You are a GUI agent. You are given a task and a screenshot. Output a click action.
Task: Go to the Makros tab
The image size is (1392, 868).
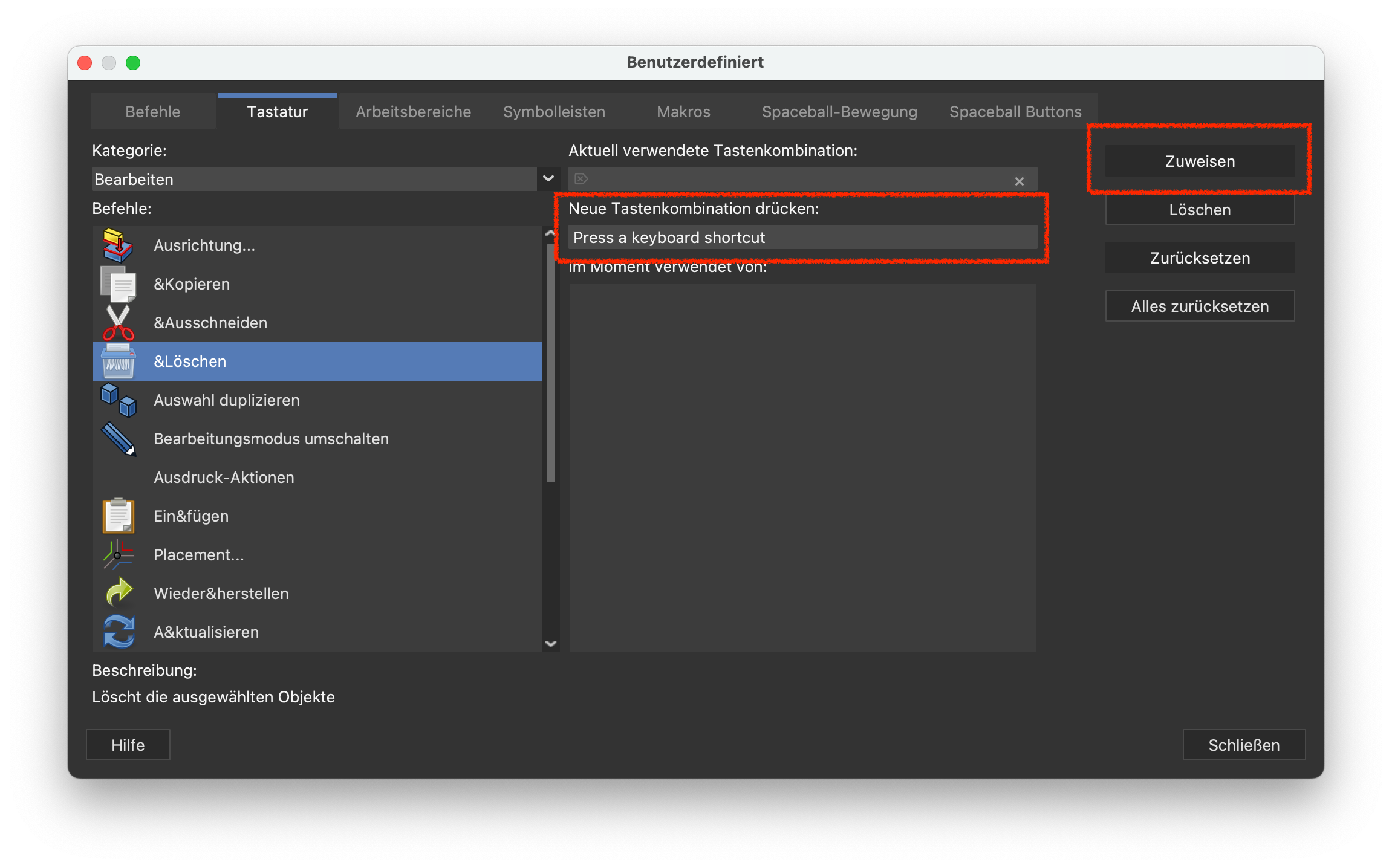(x=684, y=112)
